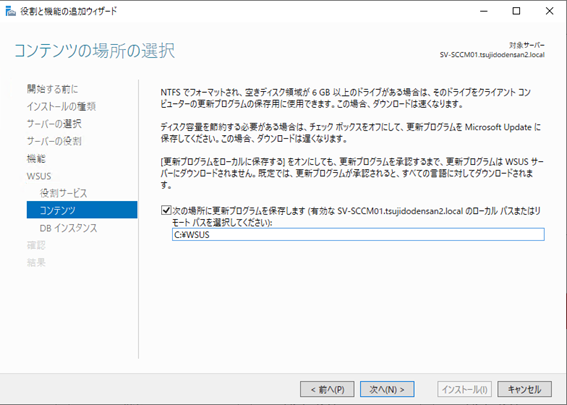The image size is (567, 405).
Task: Close the wizard window
Action: (x=549, y=11)
